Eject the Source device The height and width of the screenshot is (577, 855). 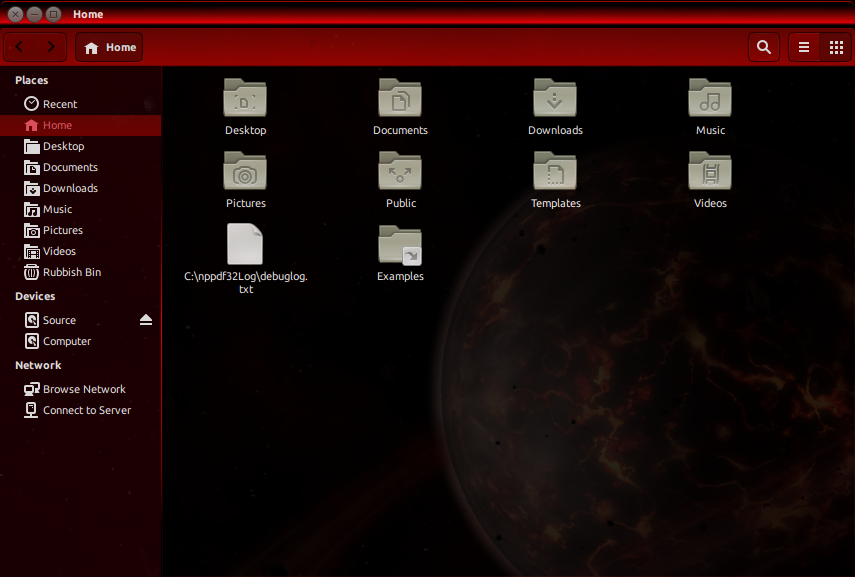click(146, 320)
